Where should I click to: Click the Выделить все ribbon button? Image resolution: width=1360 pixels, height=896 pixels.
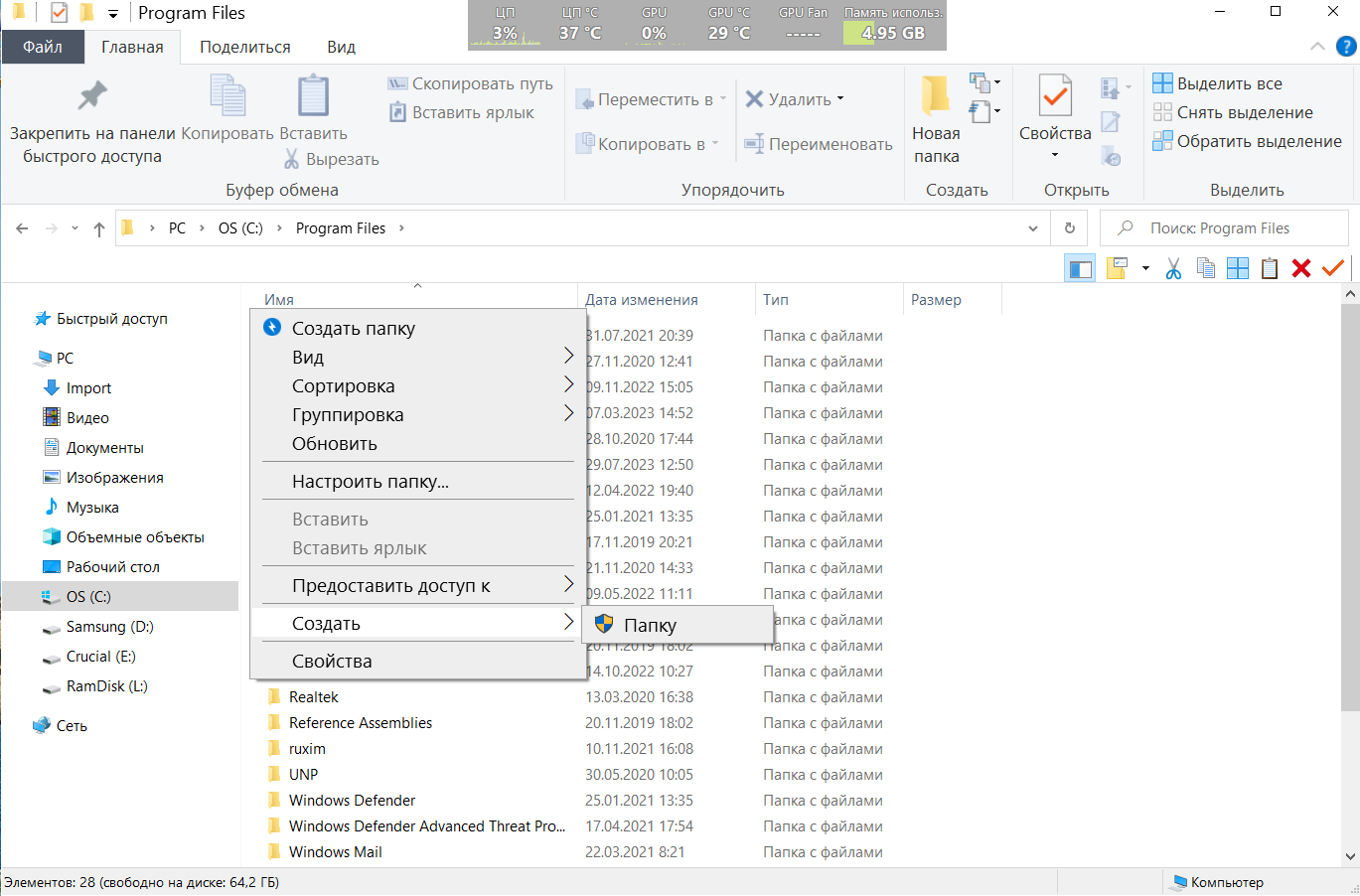[1217, 83]
